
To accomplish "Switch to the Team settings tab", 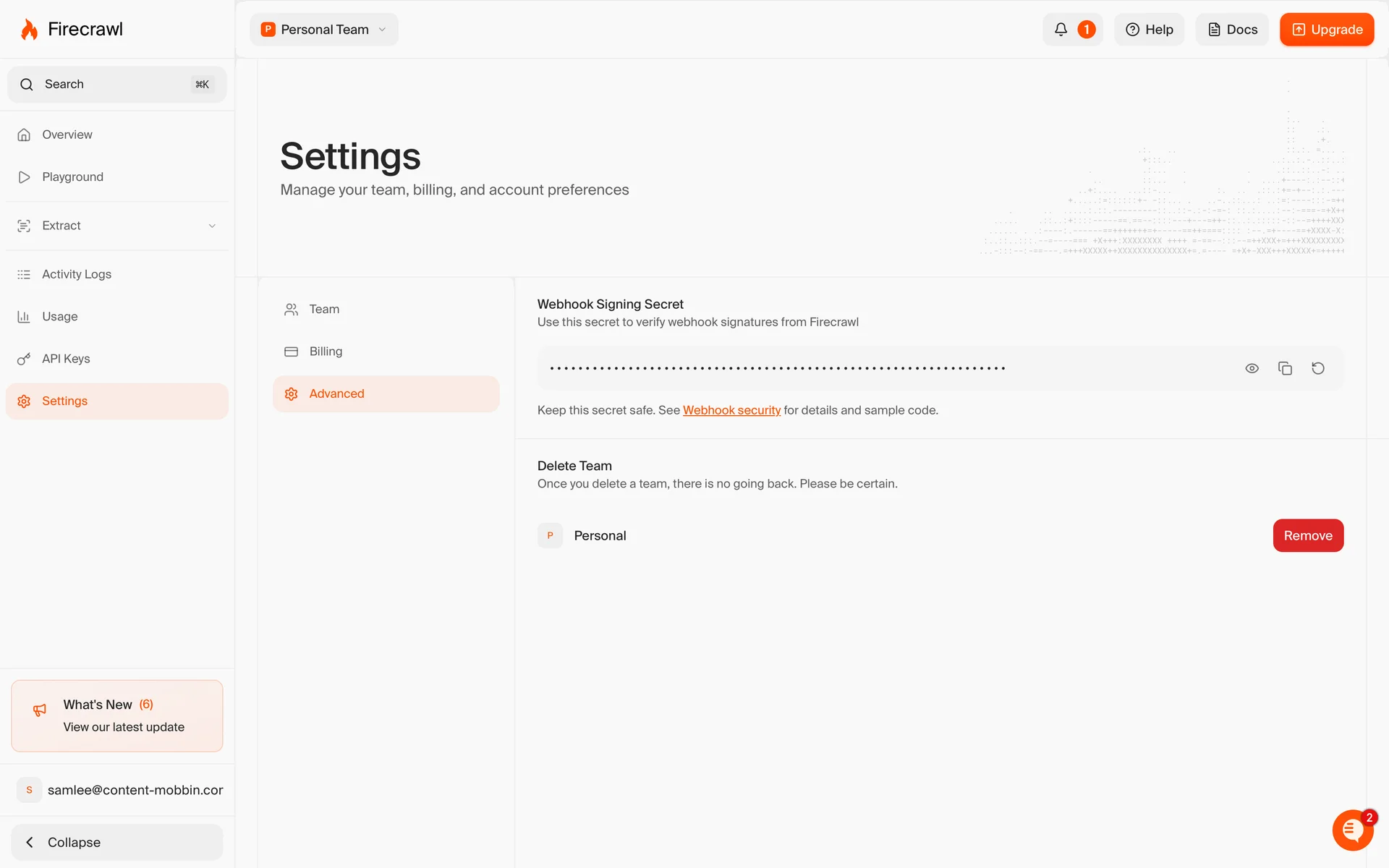I will [324, 310].
